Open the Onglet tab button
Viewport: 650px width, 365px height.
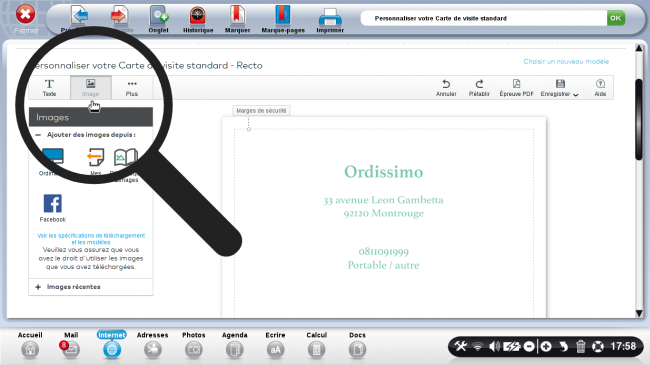(x=158, y=19)
